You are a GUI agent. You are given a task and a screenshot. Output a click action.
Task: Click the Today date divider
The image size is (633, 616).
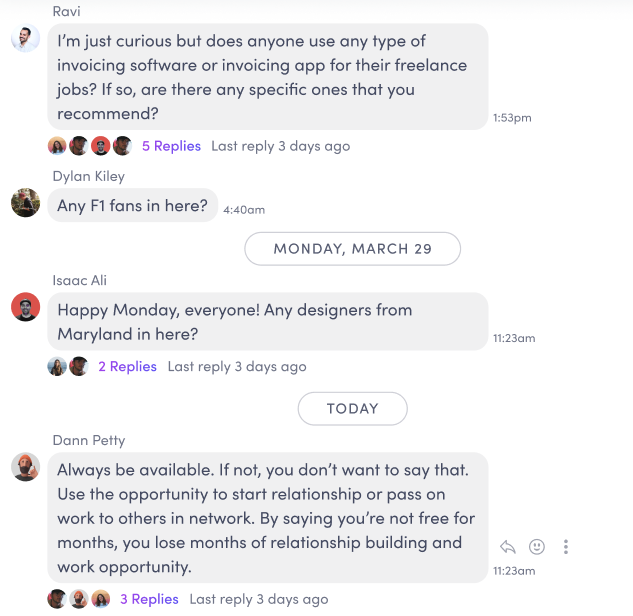pyautogui.click(x=352, y=408)
